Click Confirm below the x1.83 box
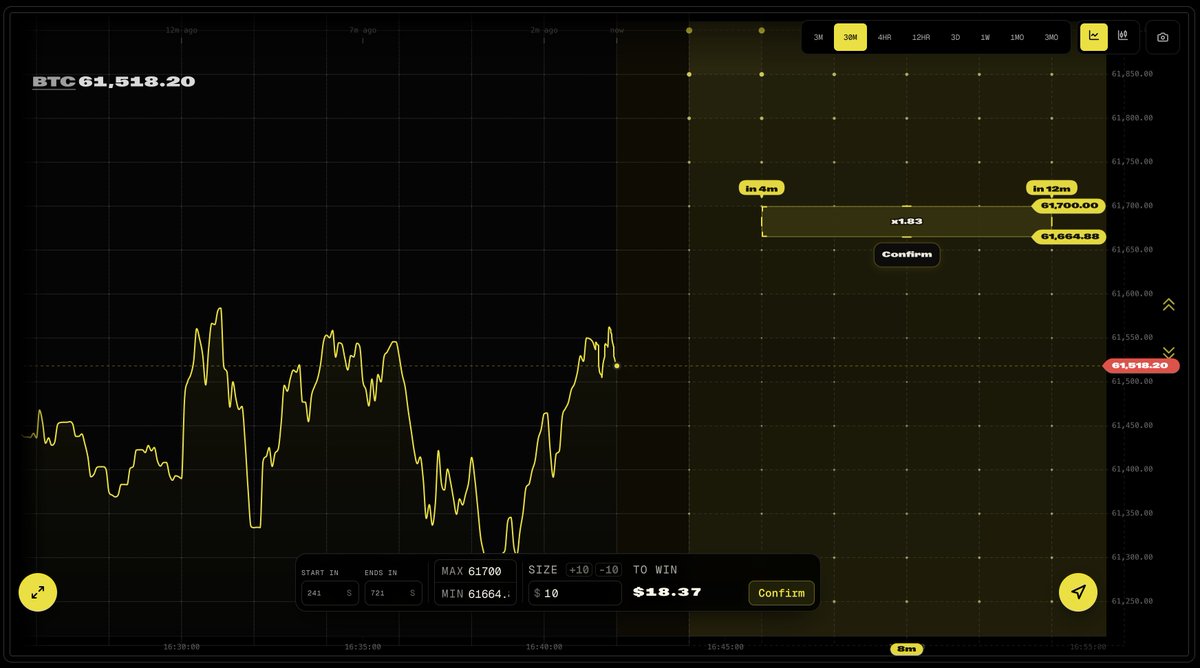 907,254
